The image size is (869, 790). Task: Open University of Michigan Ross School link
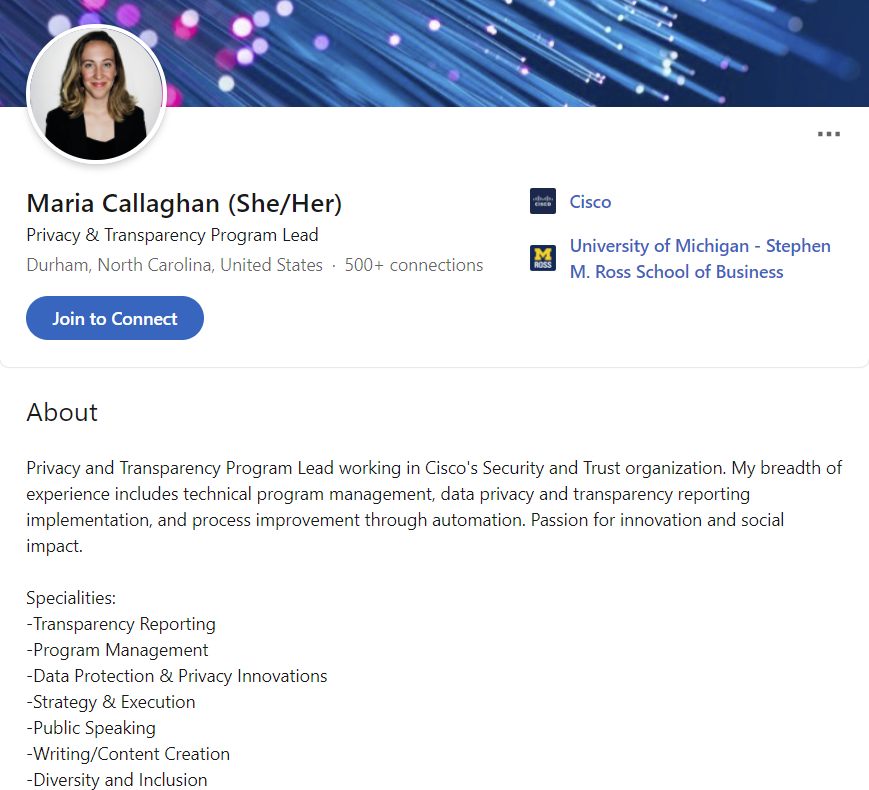pyautogui.click(x=700, y=259)
